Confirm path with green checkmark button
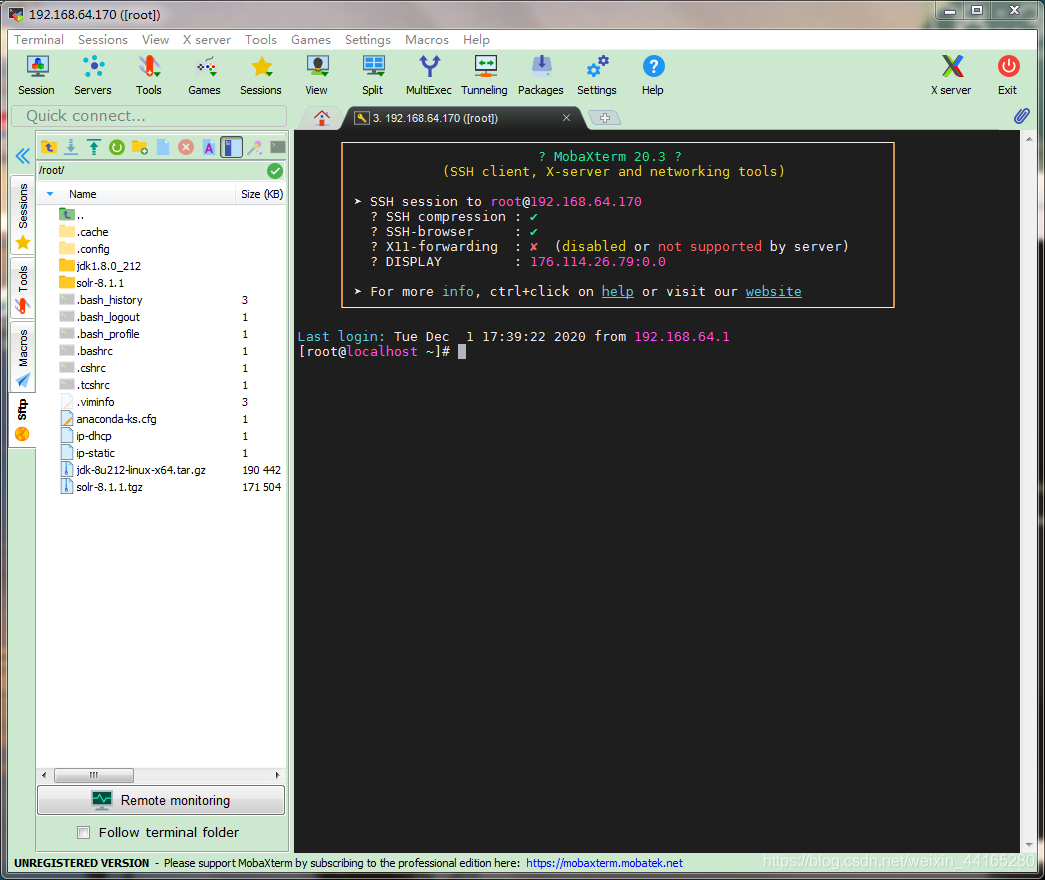The height and width of the screenshot is (880, 1045). point(275,171)
